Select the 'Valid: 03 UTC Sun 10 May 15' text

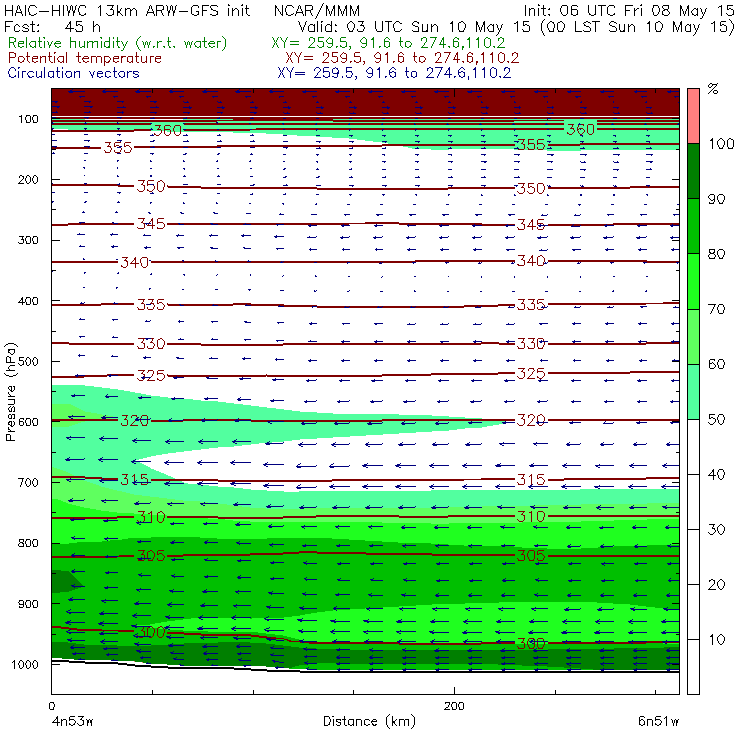[x=416, y=27]
